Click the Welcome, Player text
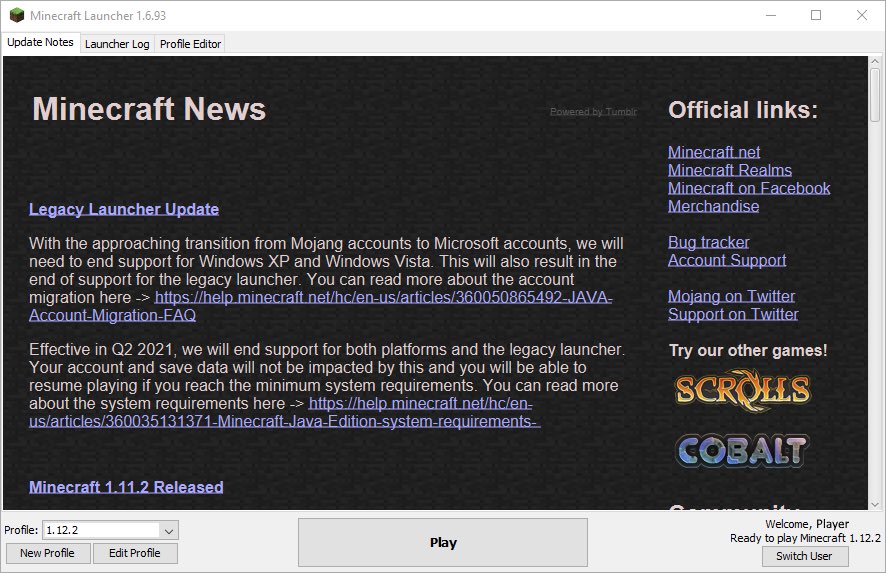The width and height of the screenshot is (886, 573). click(x=807, y=524)
